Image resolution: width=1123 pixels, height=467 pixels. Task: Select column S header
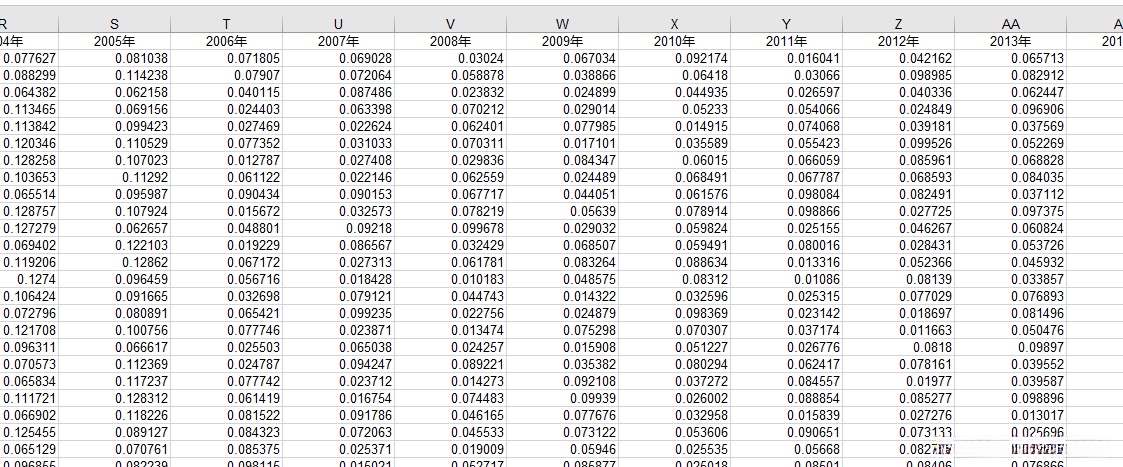coord(115,24)
